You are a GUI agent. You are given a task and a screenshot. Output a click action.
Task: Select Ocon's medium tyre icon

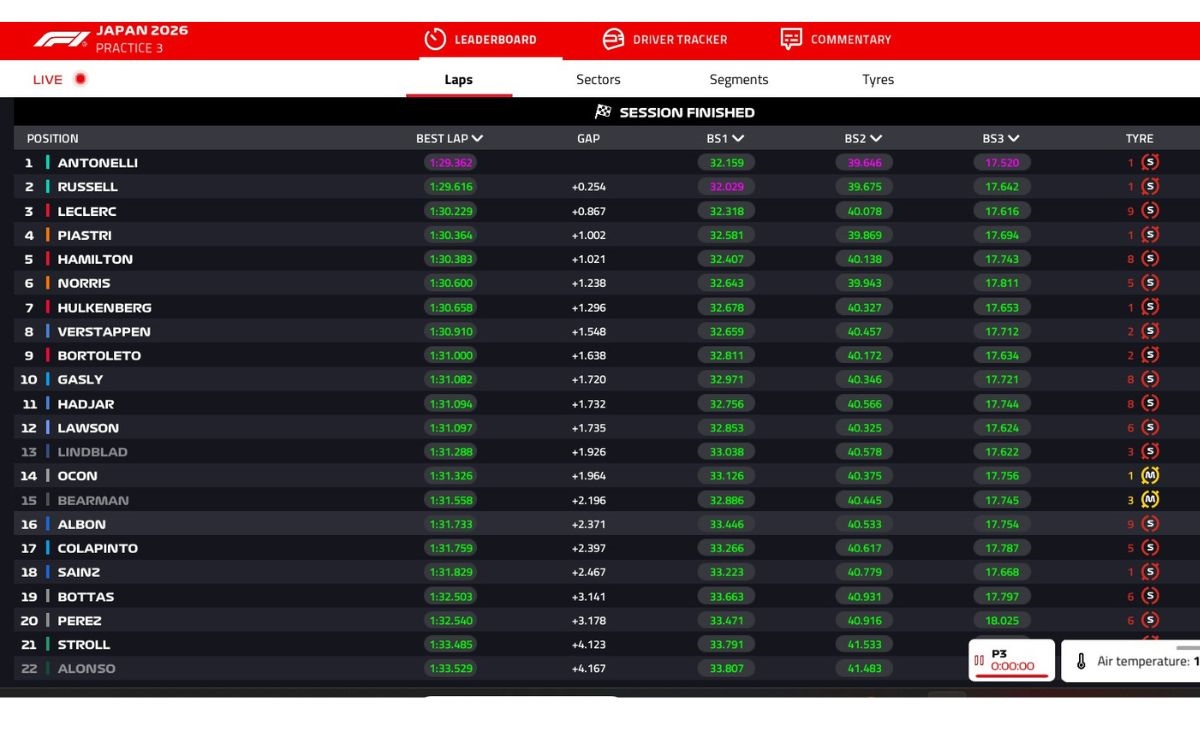1148,476
